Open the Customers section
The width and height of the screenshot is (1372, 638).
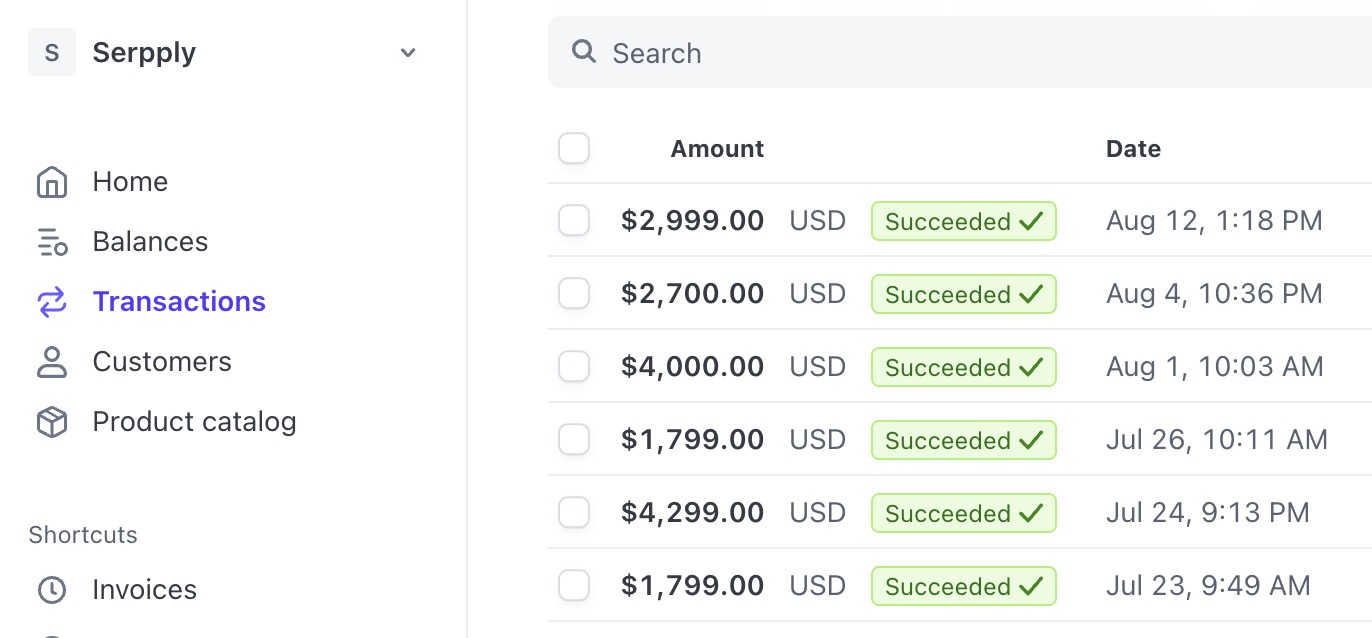(x=162, y=362)
